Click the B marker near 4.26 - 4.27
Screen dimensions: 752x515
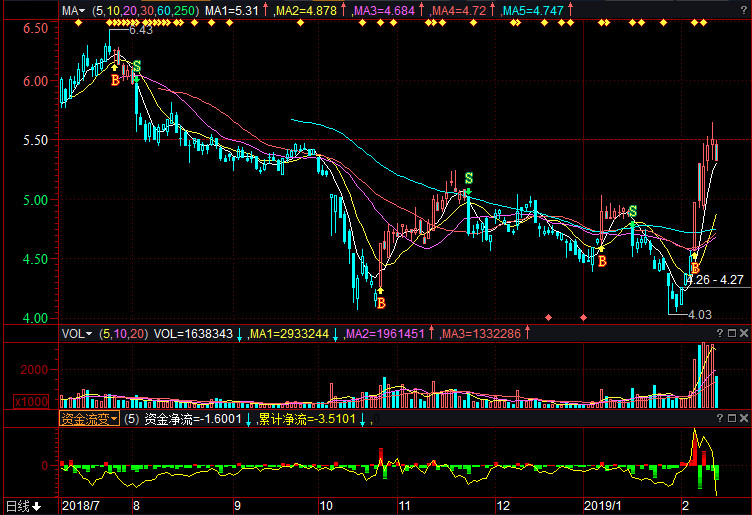(694, 267)
